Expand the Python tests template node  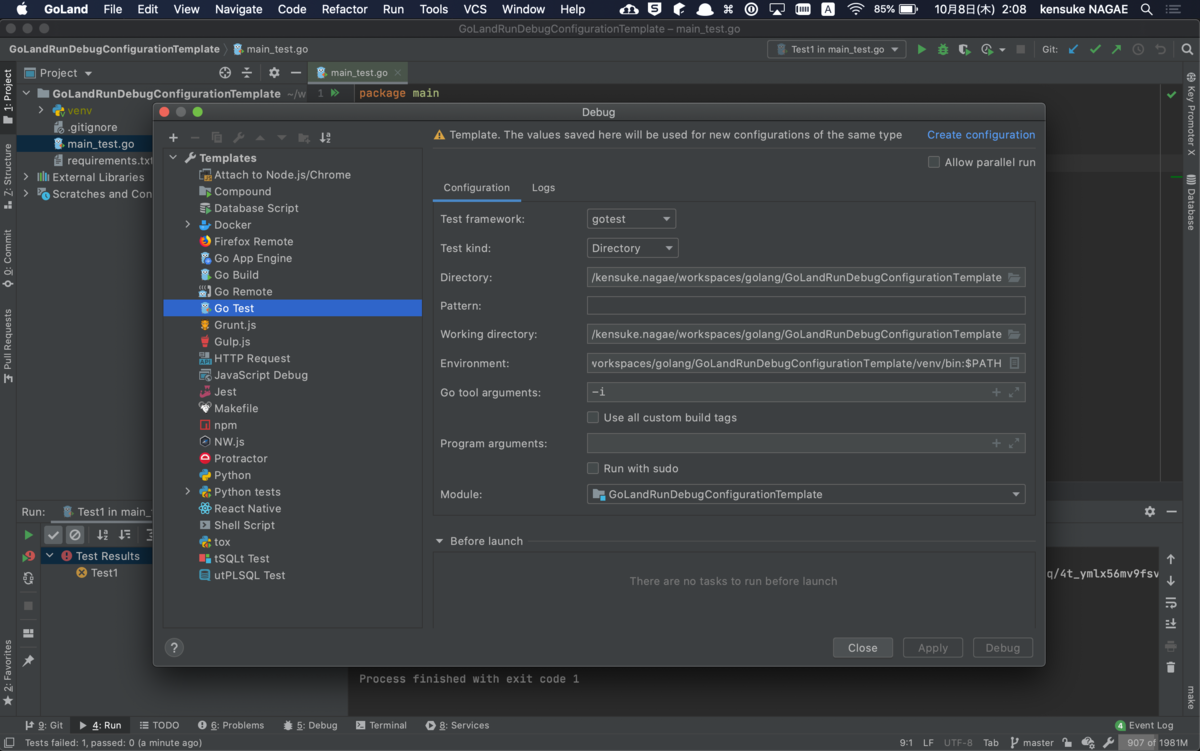(x=187, y=492)
